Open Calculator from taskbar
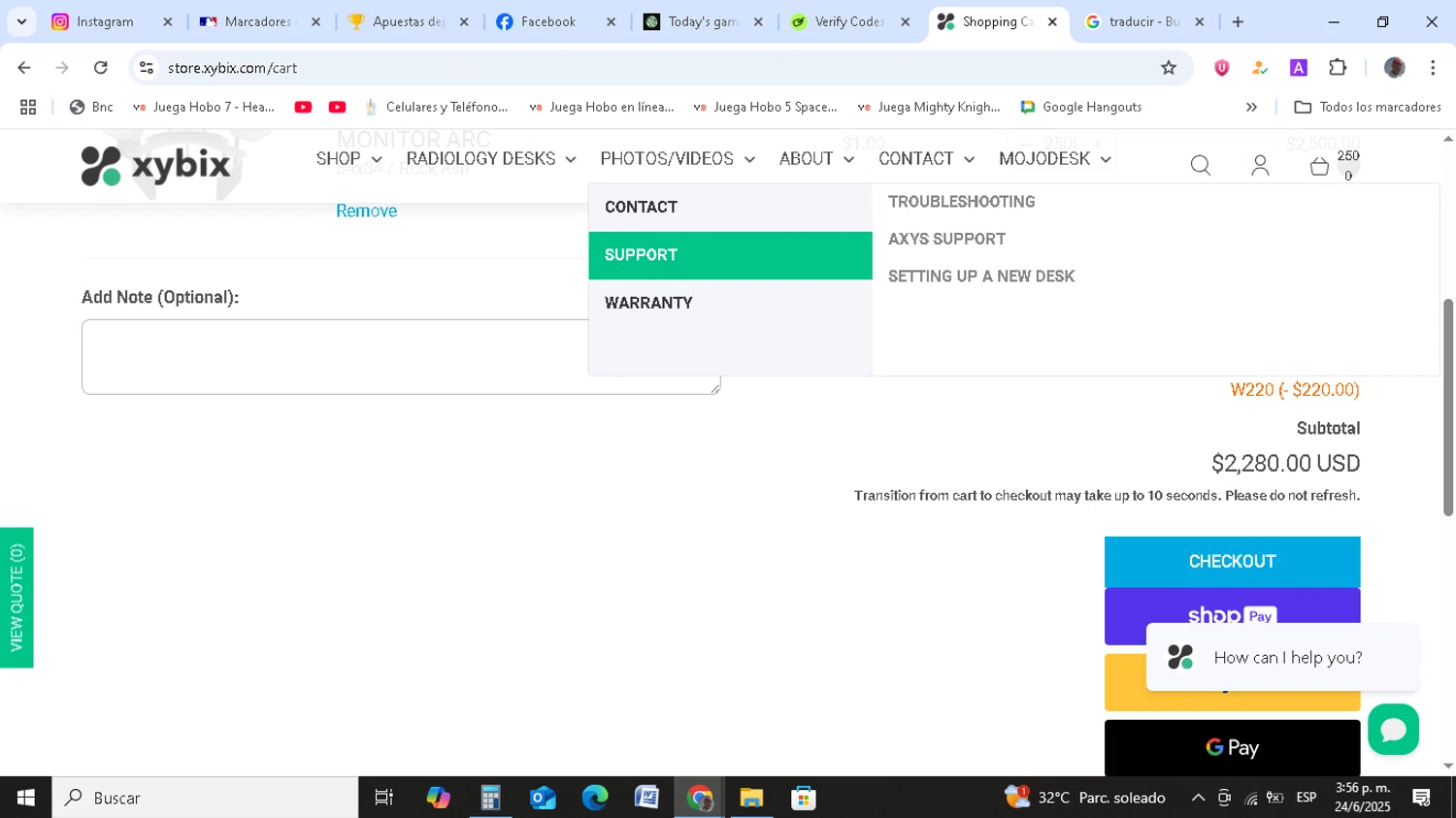This screenshot has height=818, width=1456. (490, 798)
